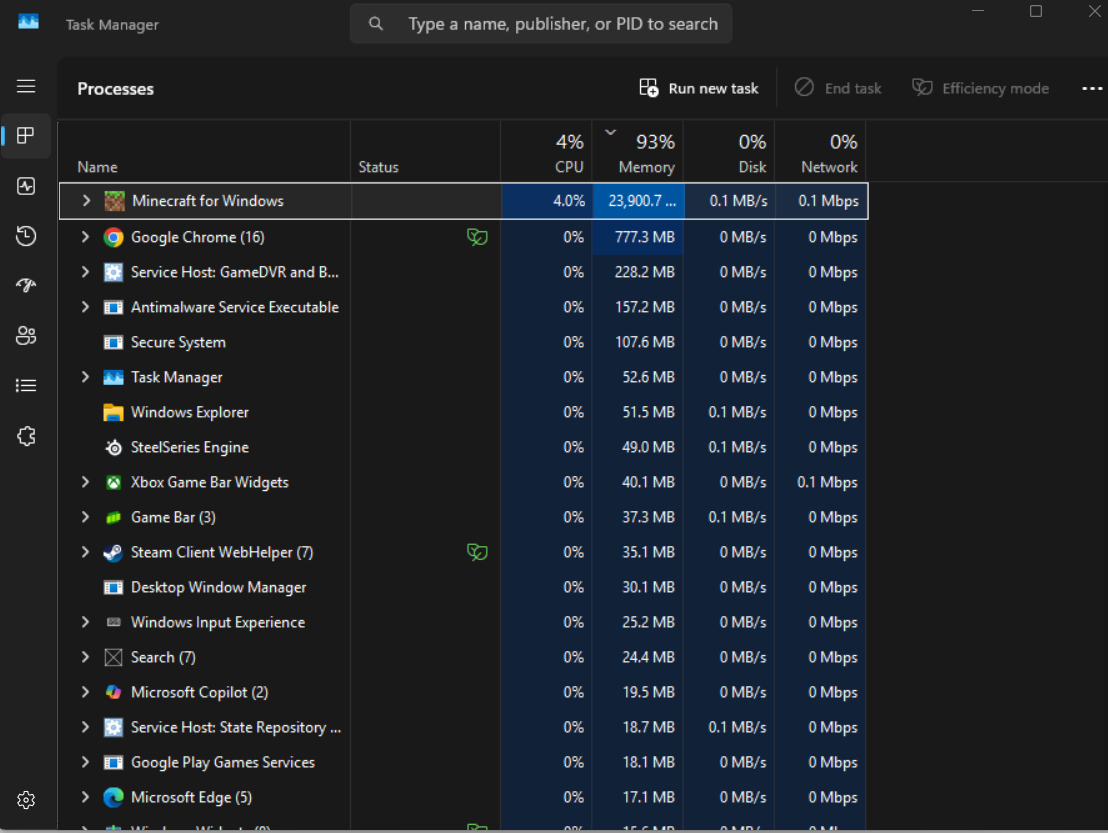Click the search box in title bar
1108x833 pixels.
pyautogui.click(x=541, y=24)
